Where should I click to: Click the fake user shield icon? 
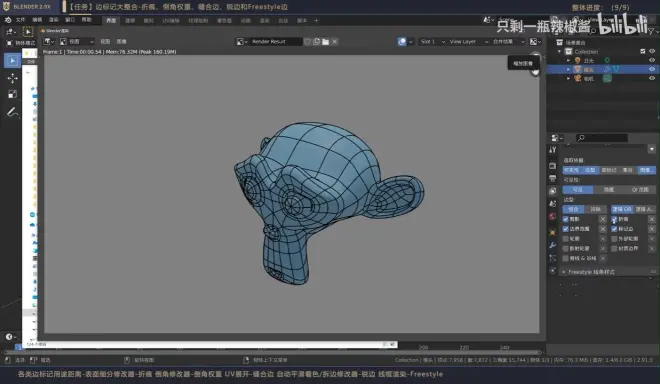click(308, 41)
